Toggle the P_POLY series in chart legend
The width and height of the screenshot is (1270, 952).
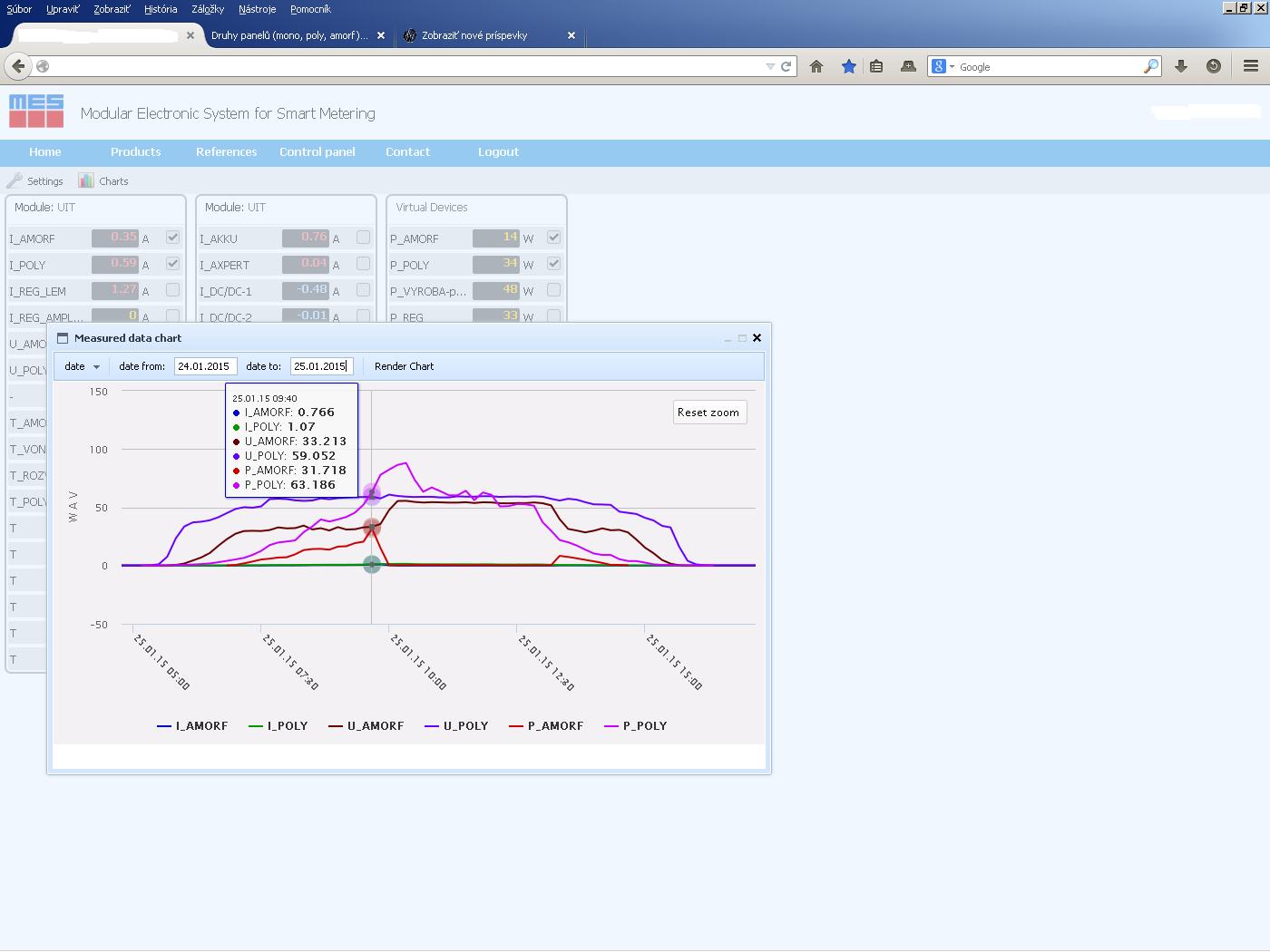(643, 726)
